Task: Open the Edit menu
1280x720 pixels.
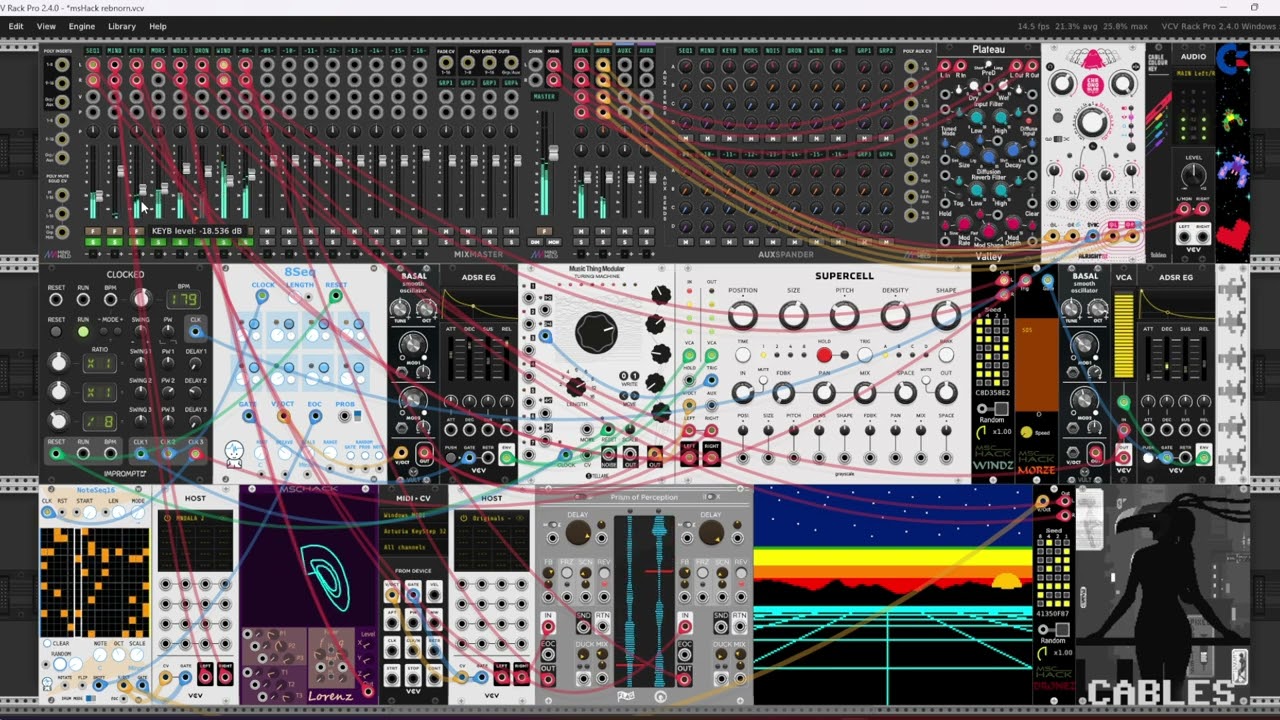Action: tap(16, 26)
